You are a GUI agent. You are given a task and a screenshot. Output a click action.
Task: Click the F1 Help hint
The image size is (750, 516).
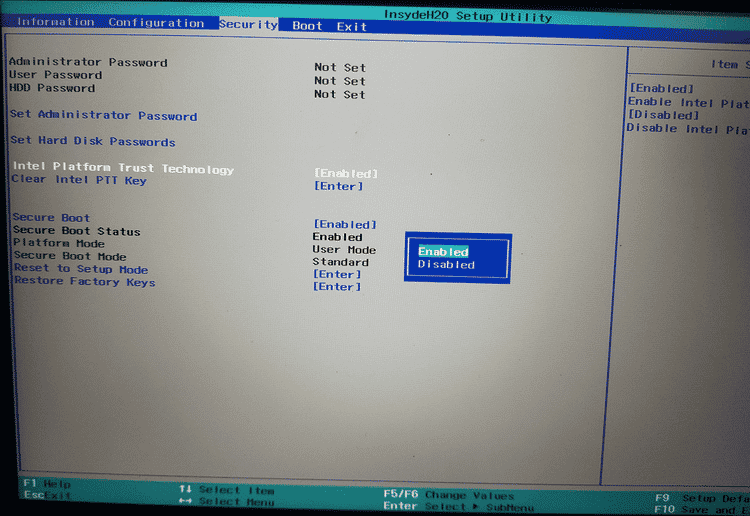[x=47, y=483]
